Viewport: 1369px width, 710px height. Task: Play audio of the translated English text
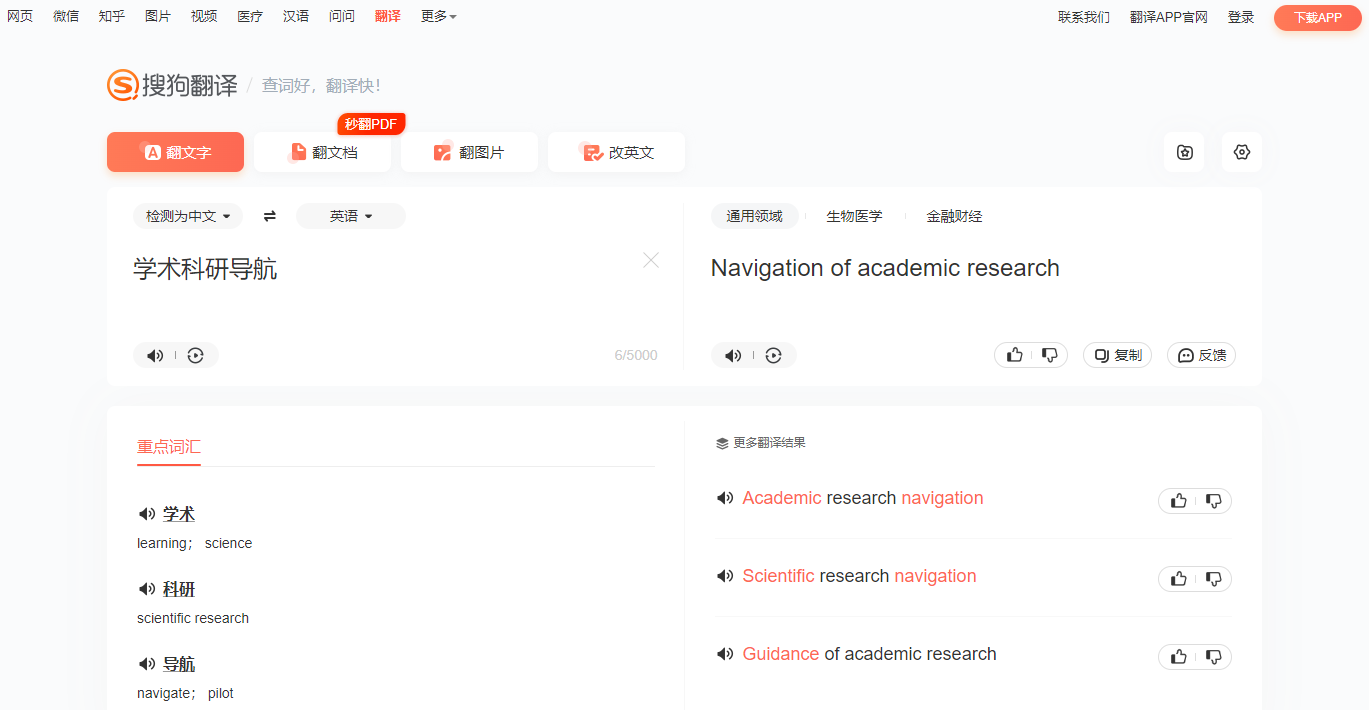click(733, 355)
